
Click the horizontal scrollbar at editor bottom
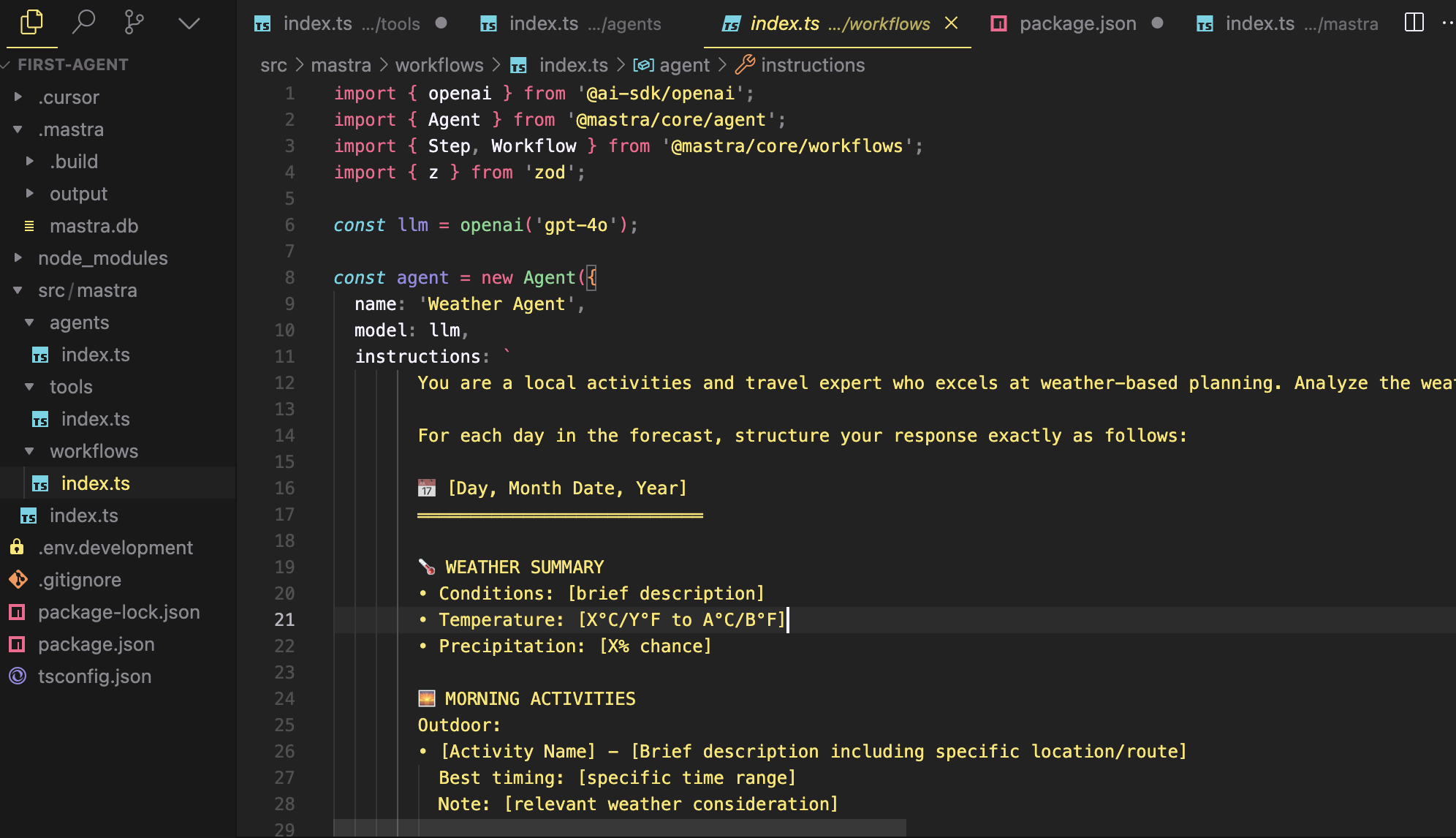click(620, 828)
